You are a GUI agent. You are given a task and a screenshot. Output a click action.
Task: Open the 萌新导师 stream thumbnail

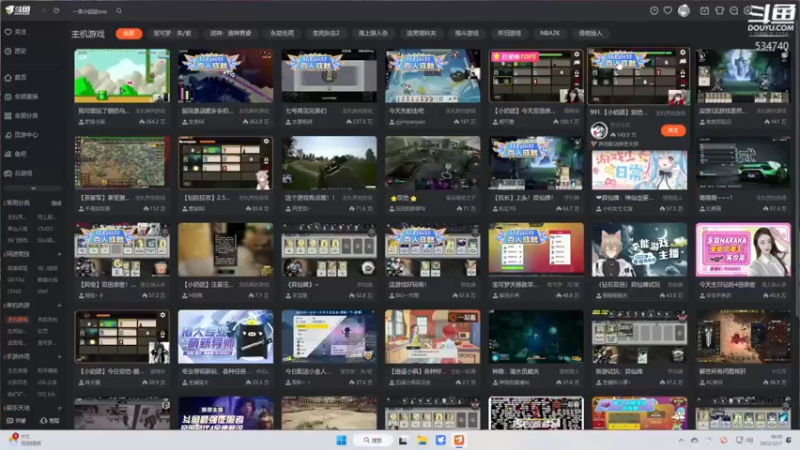[x=226, y=337]
